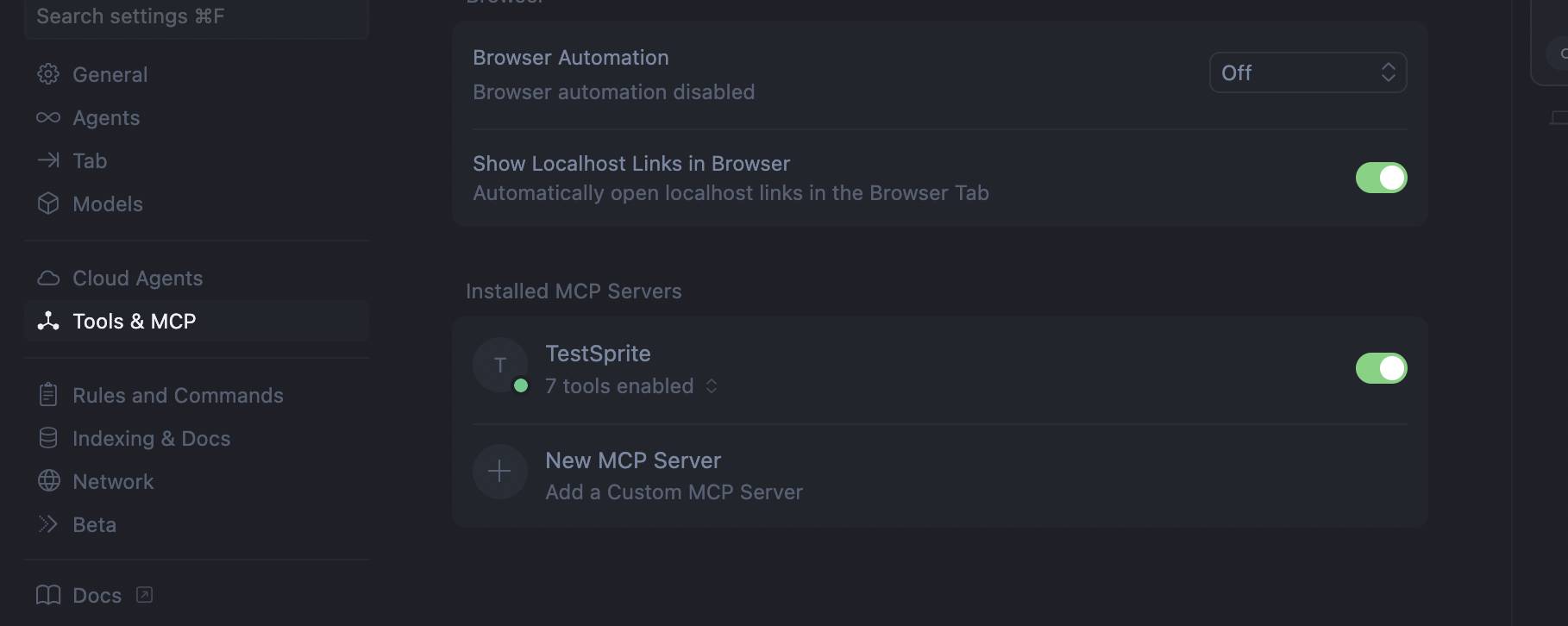This screenshot has width=1568, height=626.
Task: Turn off the TestSprite MCP server
Action: (x=1381, y=368)
